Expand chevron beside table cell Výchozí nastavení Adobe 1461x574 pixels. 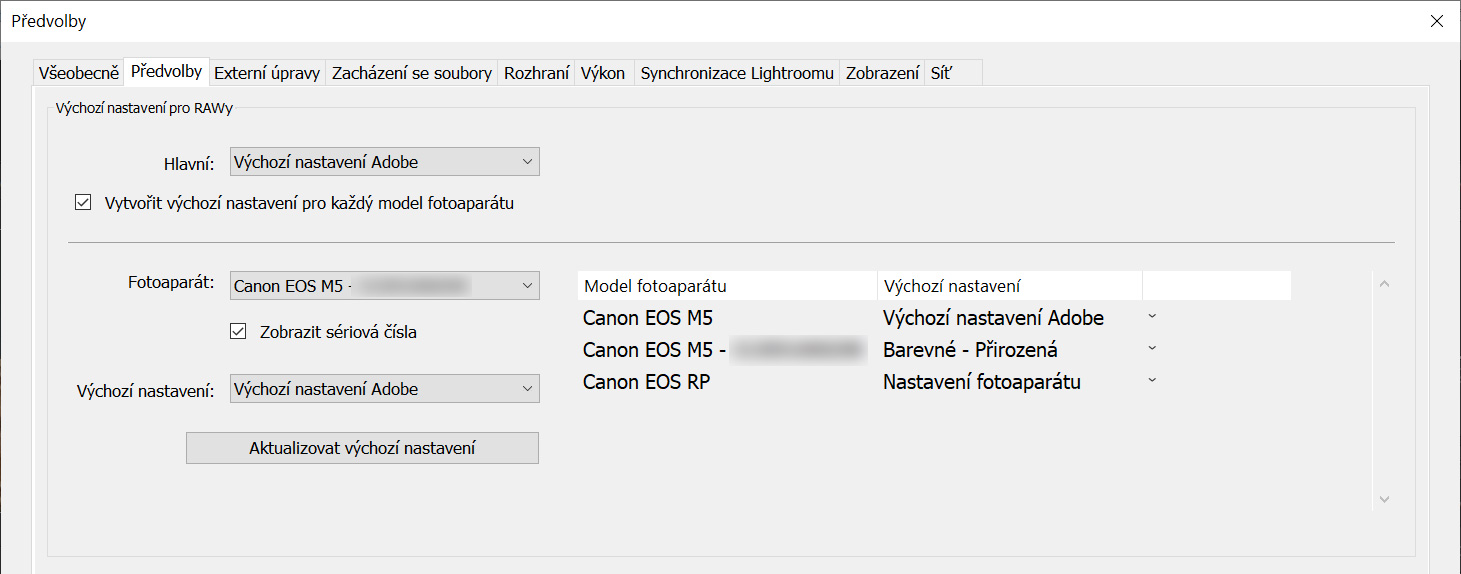pos(1152,316)
